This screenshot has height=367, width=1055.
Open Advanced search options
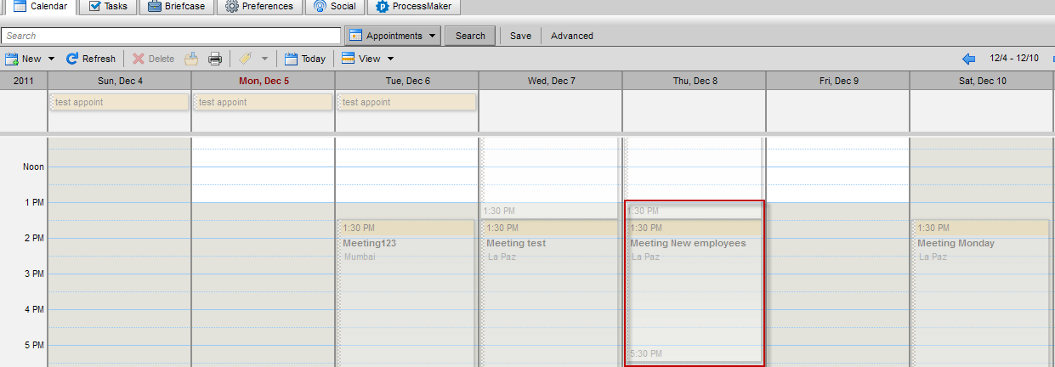(x=572, y=36)
